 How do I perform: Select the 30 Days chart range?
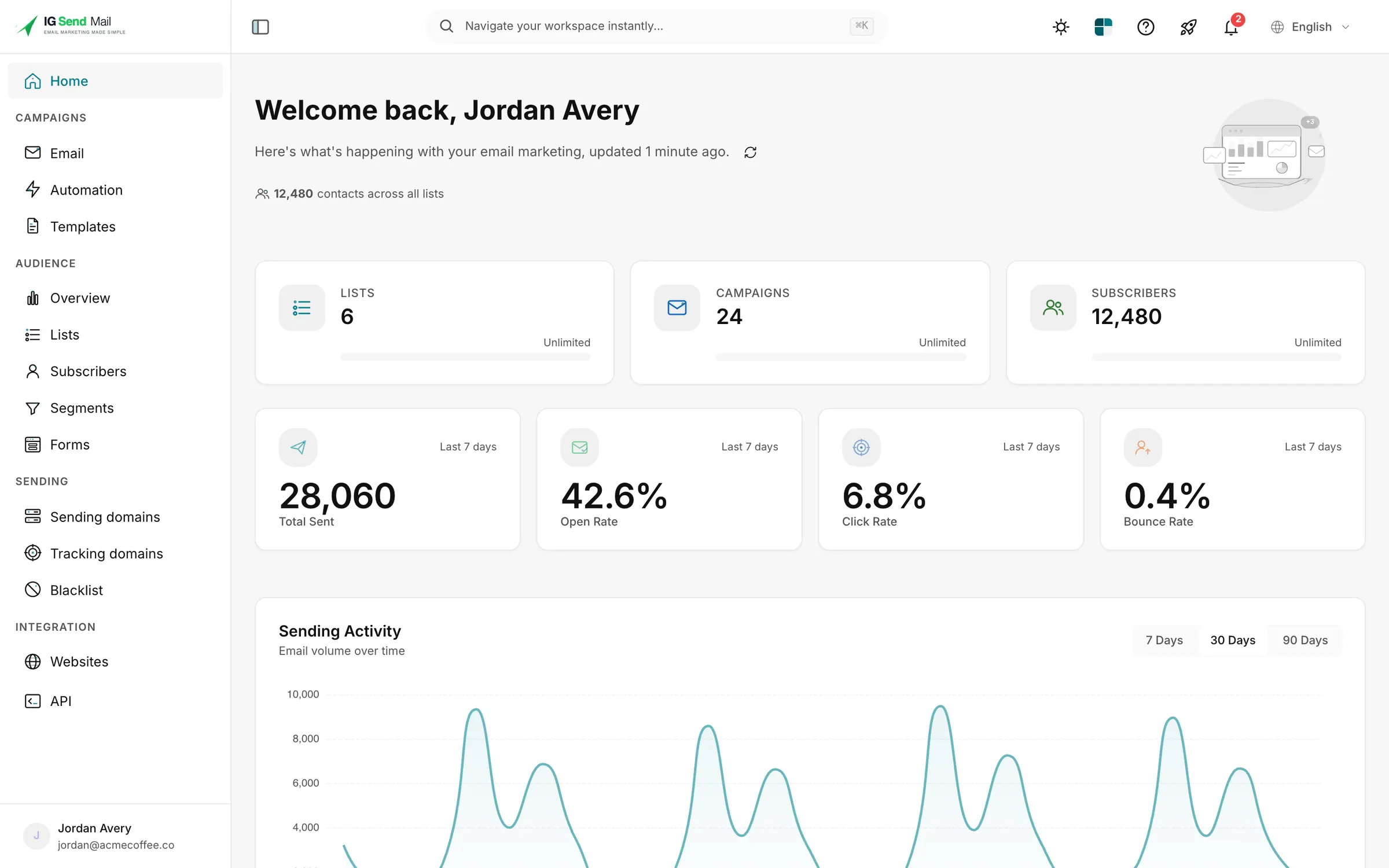[x=1233, y=640]
